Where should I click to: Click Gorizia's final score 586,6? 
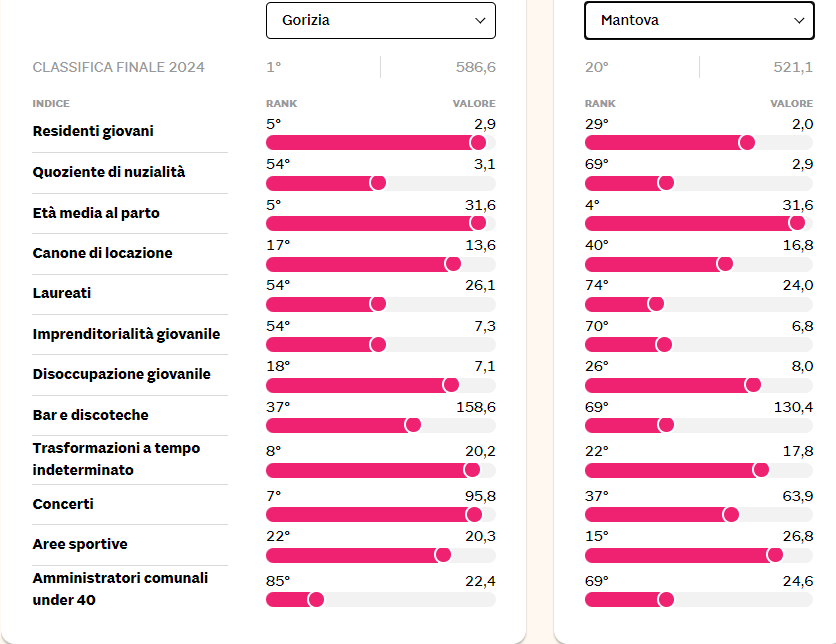tap(475, 67)
